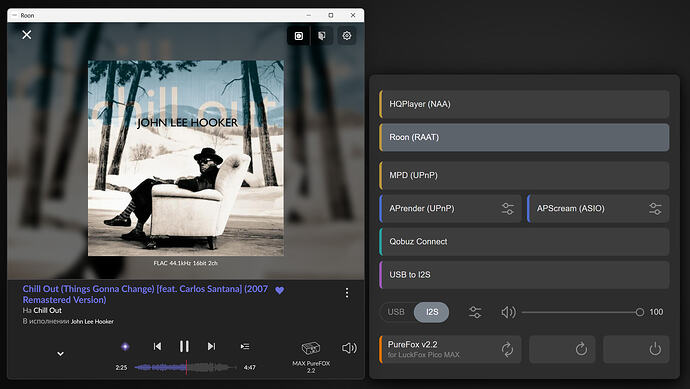Click the John Lee Hooker album cover

point(186,158)
